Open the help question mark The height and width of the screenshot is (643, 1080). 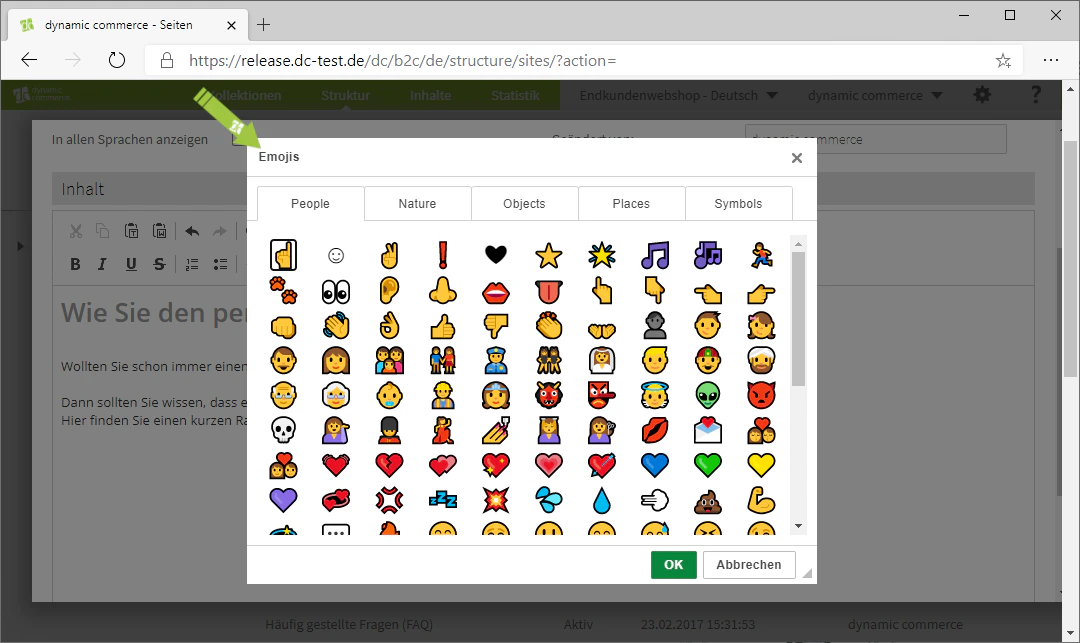[x=1036, y=95]
